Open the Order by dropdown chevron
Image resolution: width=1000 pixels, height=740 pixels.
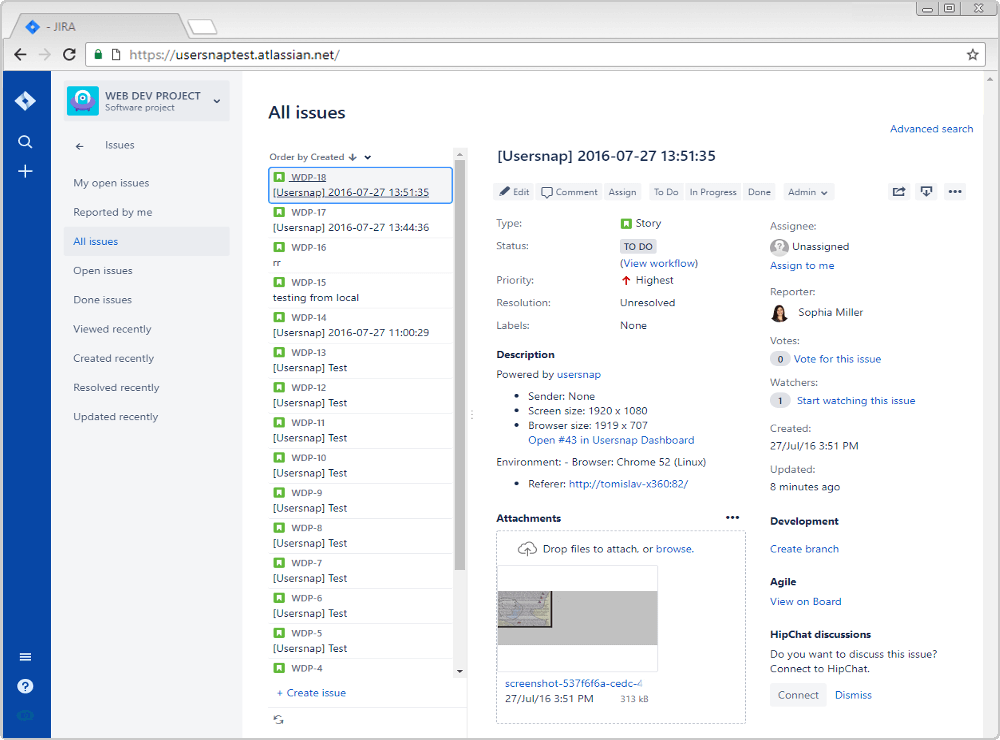(x=368, y=158)
